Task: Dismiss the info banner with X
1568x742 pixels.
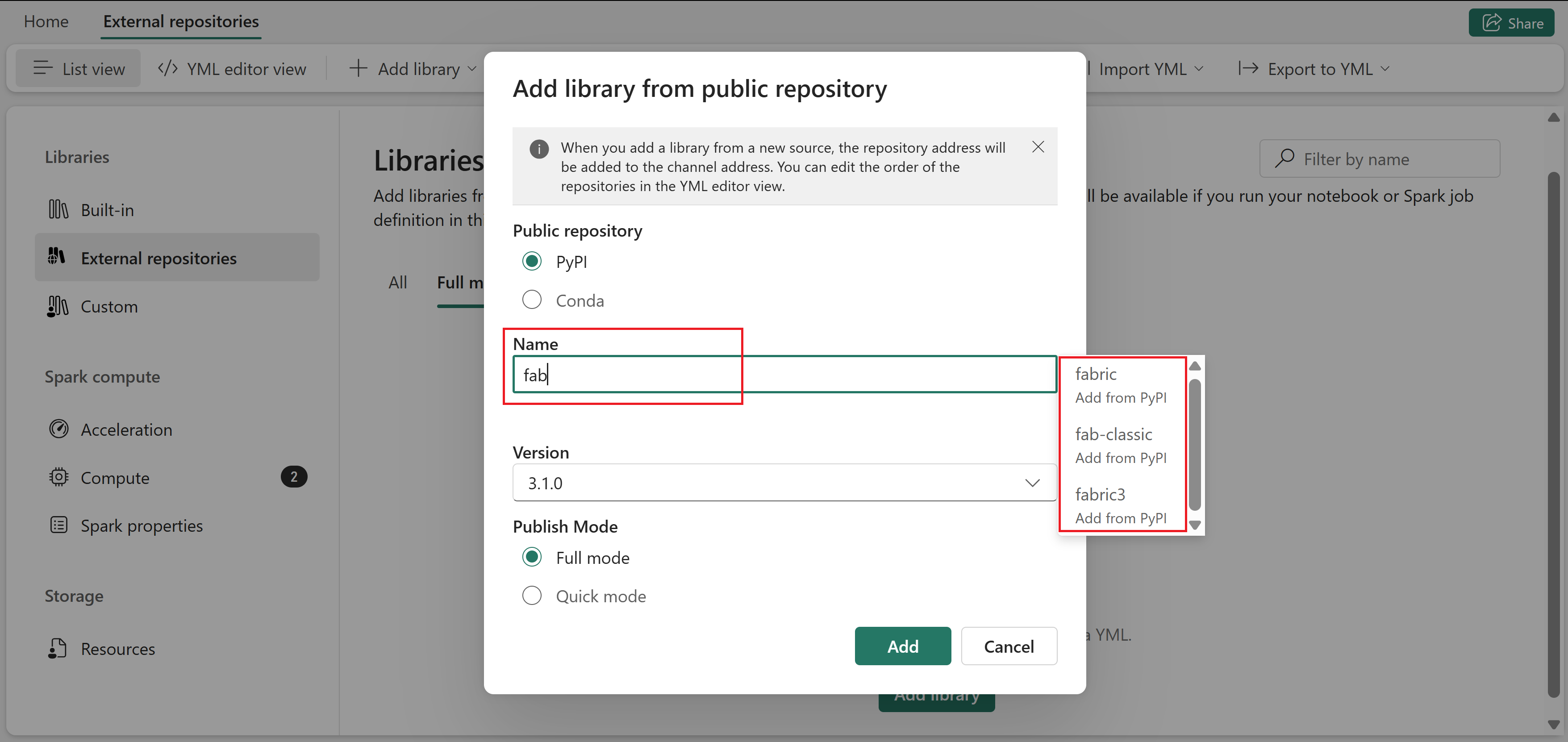Action: tap(1038, 147)
